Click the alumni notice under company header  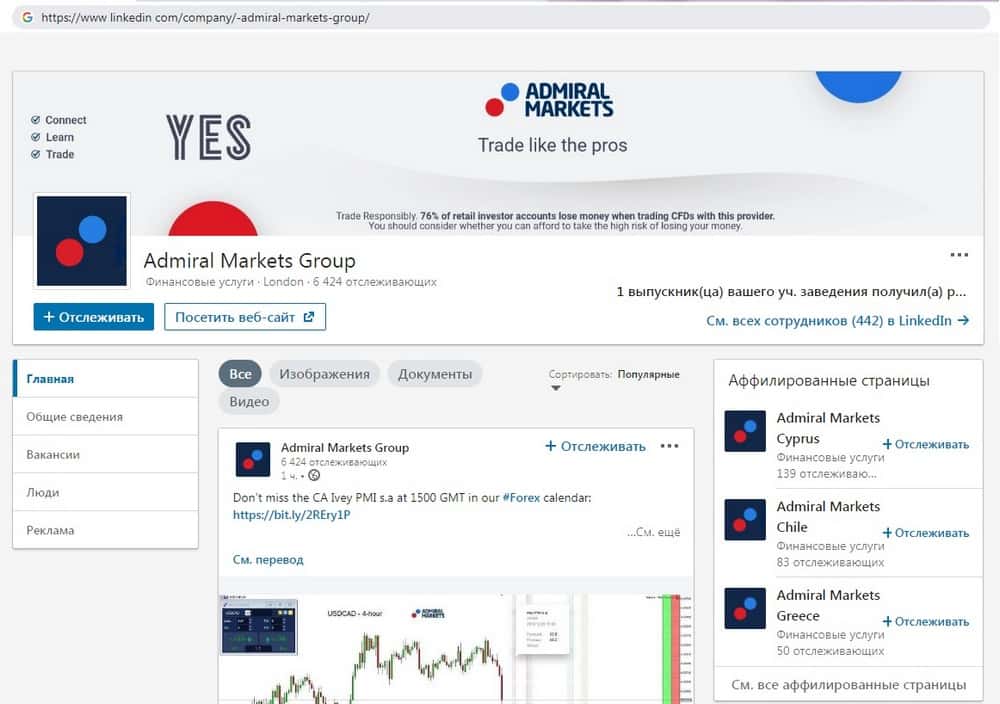click(791, 292)
